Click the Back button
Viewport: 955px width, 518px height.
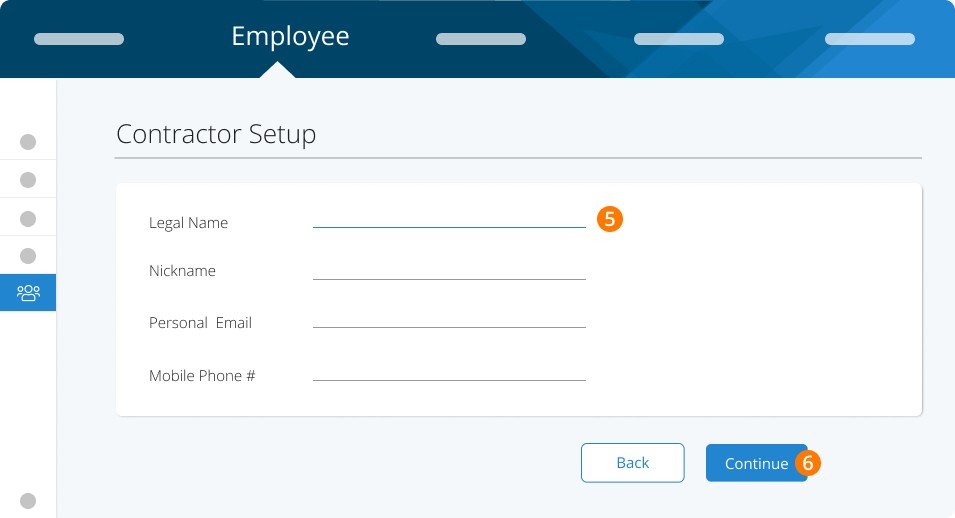(x=633, y=463)
